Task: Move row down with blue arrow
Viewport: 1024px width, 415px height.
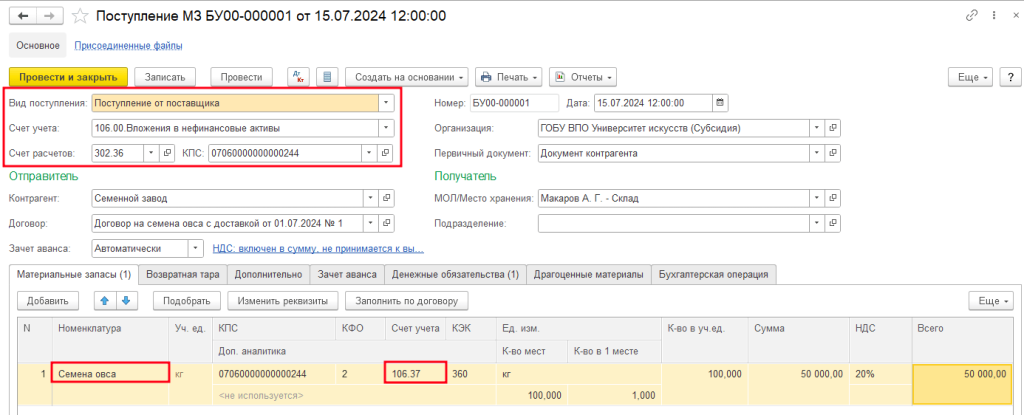Action: click(x=125, y=300)
